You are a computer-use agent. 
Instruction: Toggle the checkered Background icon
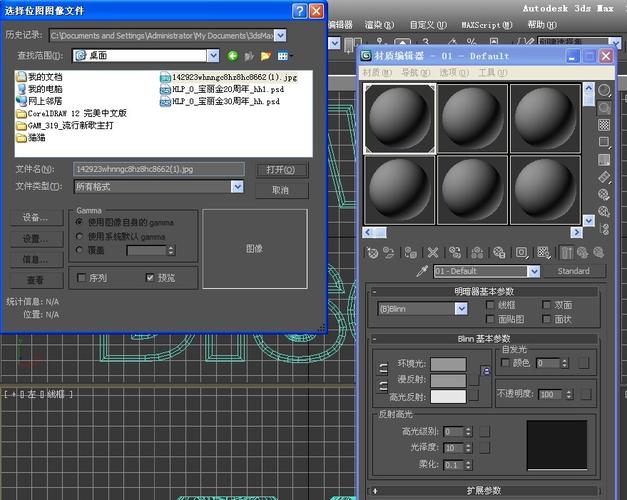click(x=604, y=126)
